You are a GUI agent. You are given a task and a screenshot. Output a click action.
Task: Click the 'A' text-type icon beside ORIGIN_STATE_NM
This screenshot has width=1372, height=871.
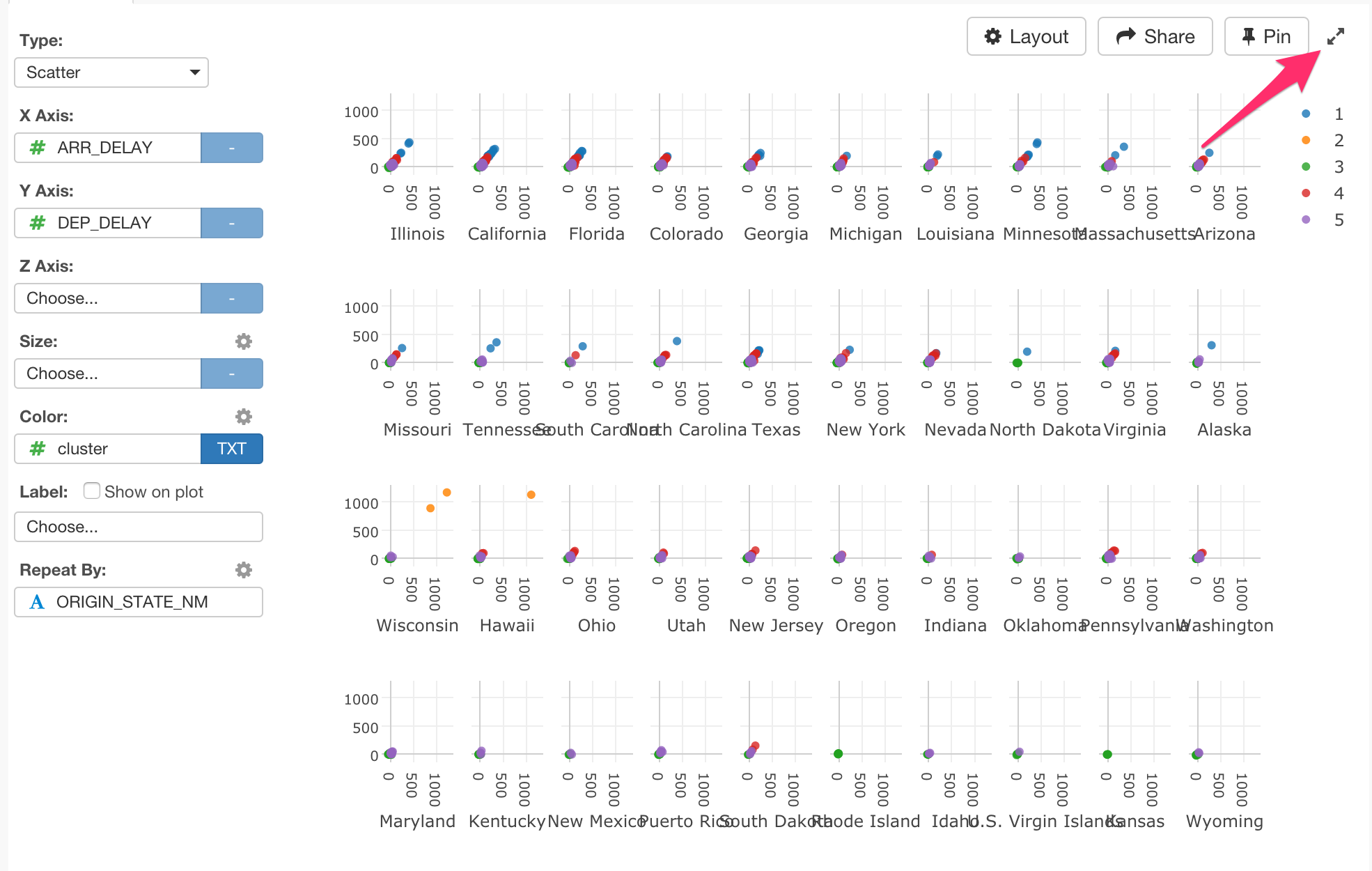click(38, 602)
